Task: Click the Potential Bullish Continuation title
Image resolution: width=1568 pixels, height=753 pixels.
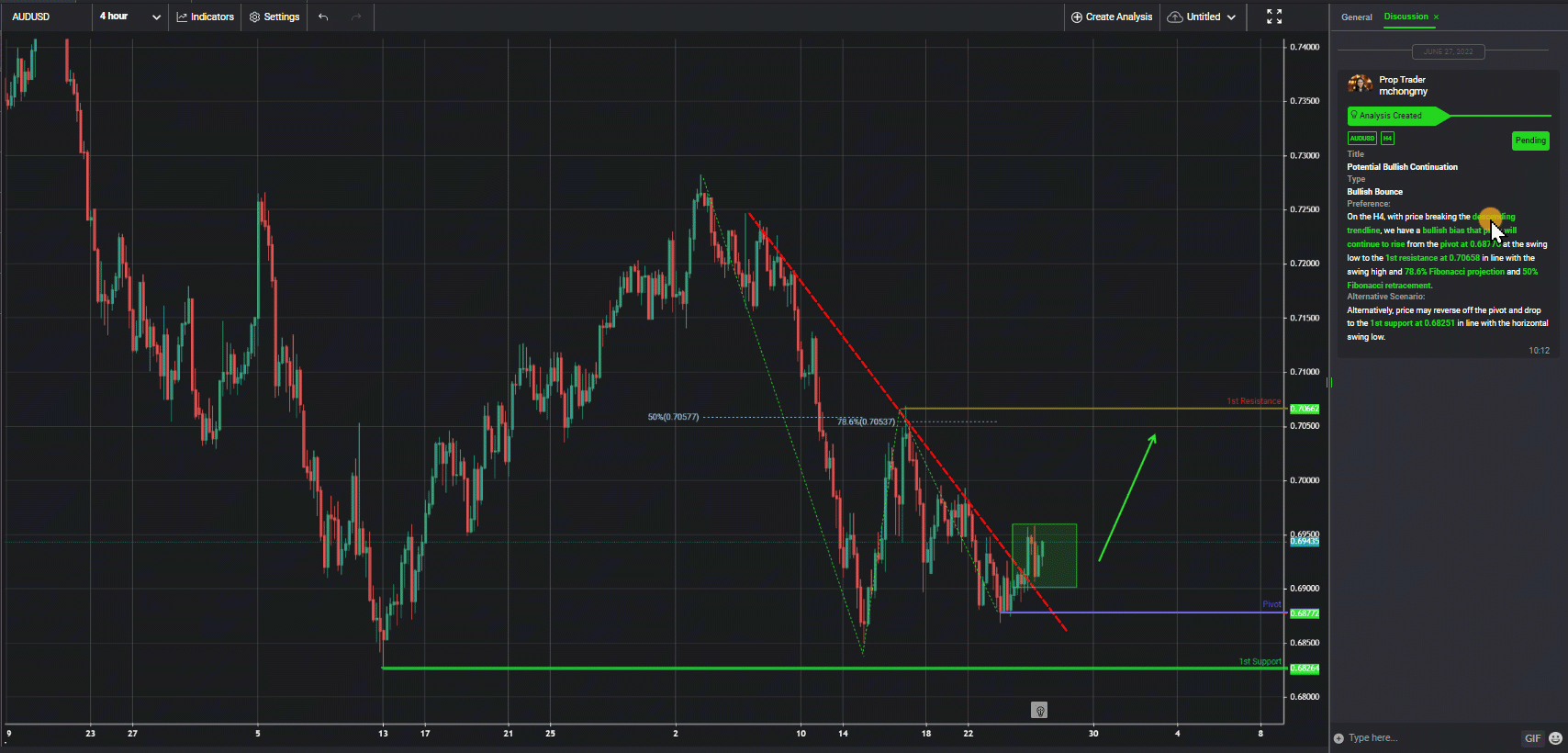Action: pos(1402,167)
